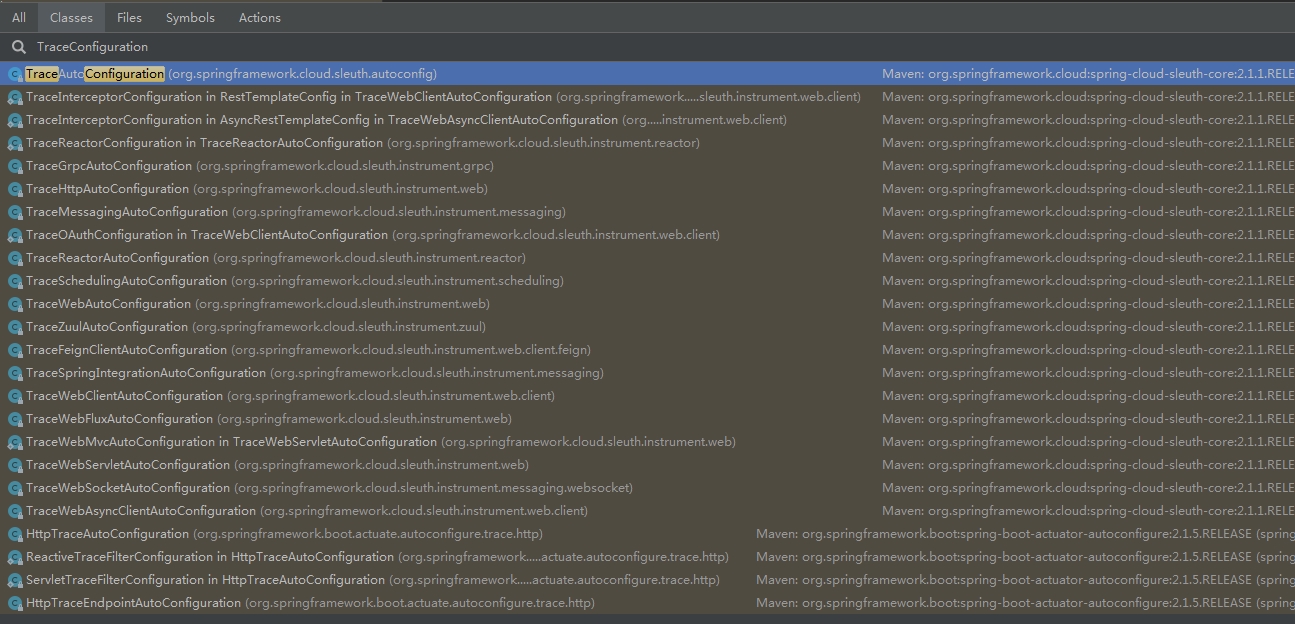Click class icon beside TraceWebAsyncClientAutoConfiguration
1295x624 pixels.
15,511
